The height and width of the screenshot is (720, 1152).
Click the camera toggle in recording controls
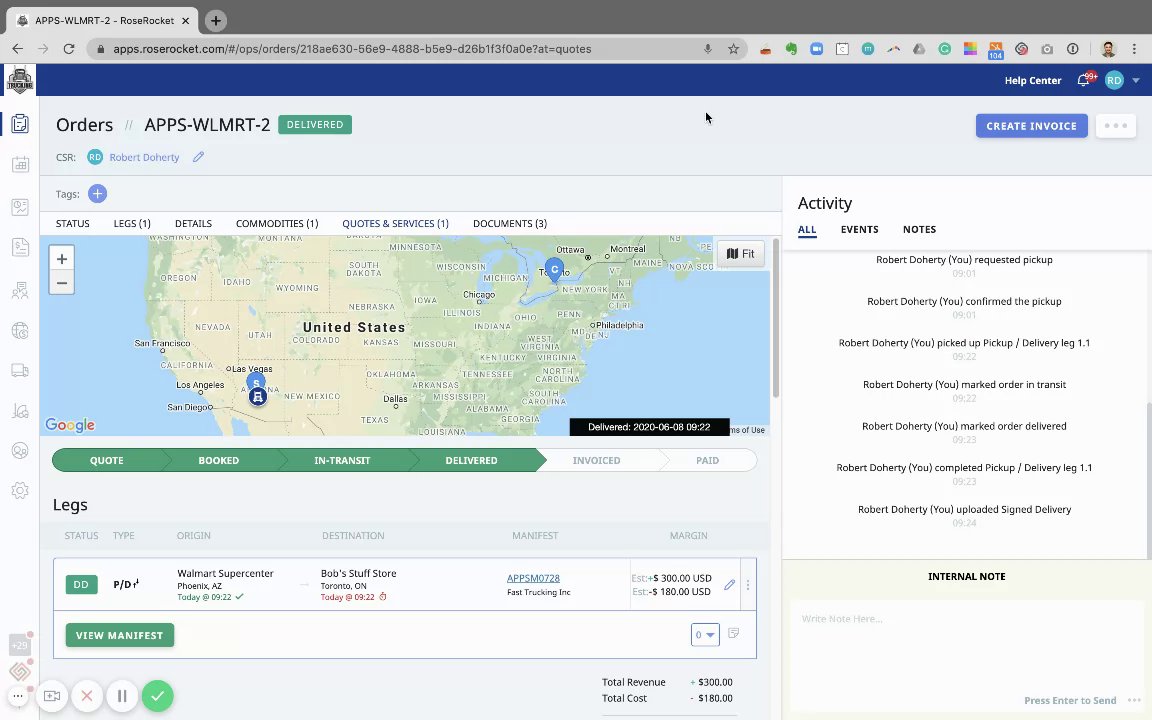[51, 696]
